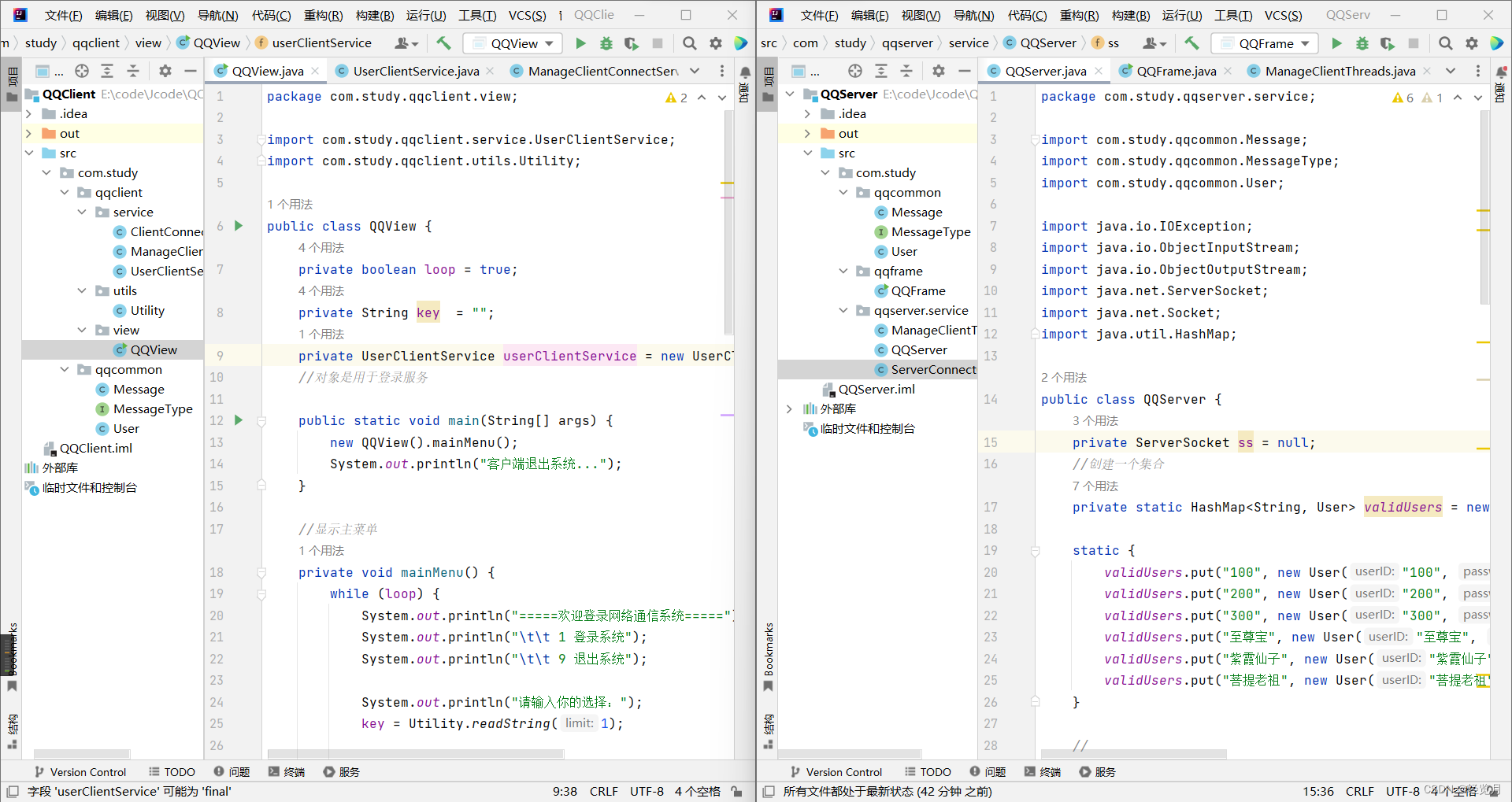Screen dimensions: 1512x802
Task: Open the 代码(C) menu in QQClient window
Action: coord(271,15)
